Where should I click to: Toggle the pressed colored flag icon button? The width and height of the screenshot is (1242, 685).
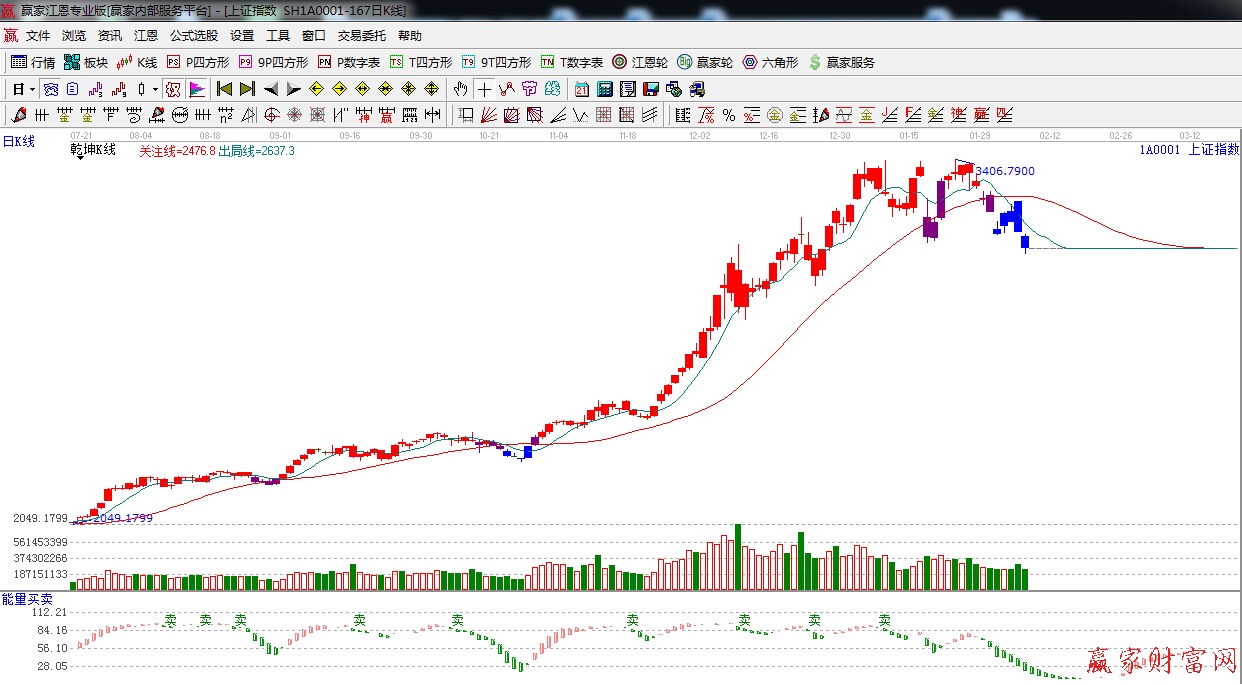point(196,89)
